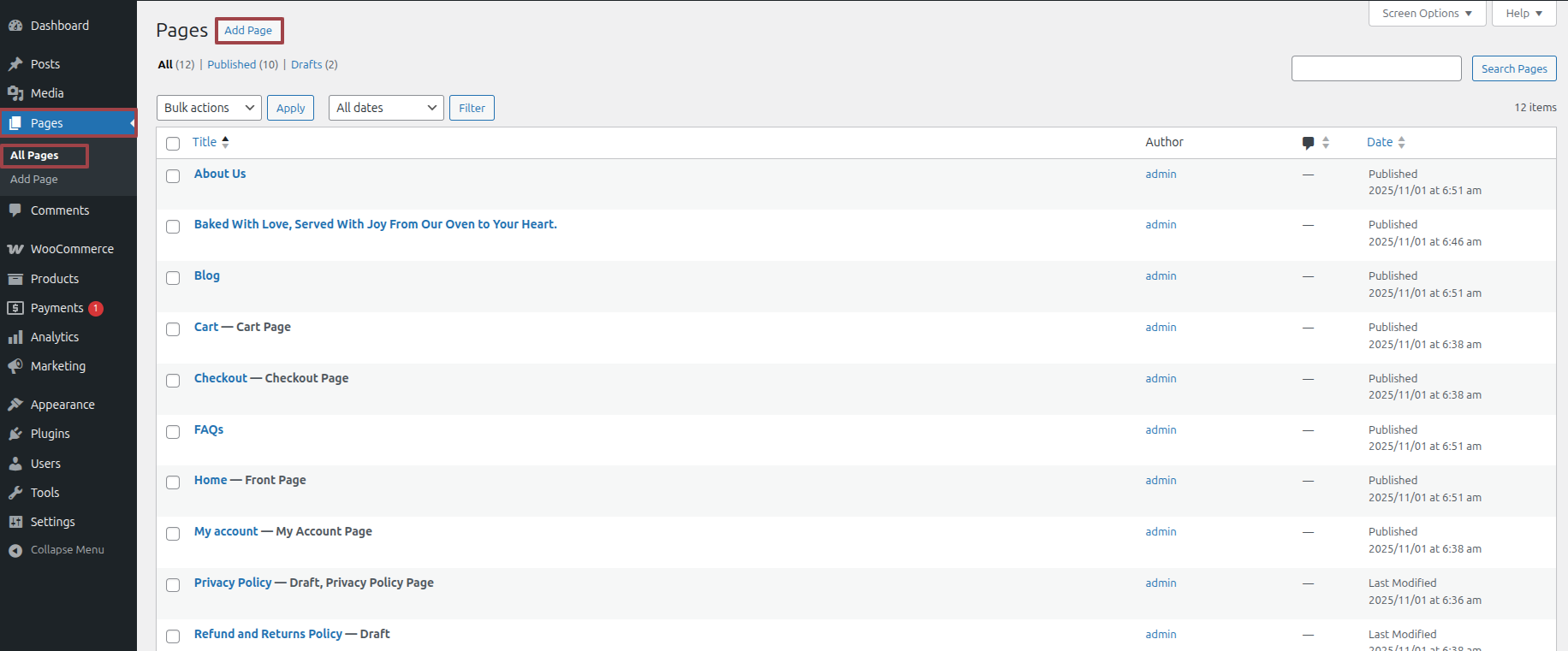
Task: Open the Bulk actions dropdown
Action: click(x=209, y=108)
